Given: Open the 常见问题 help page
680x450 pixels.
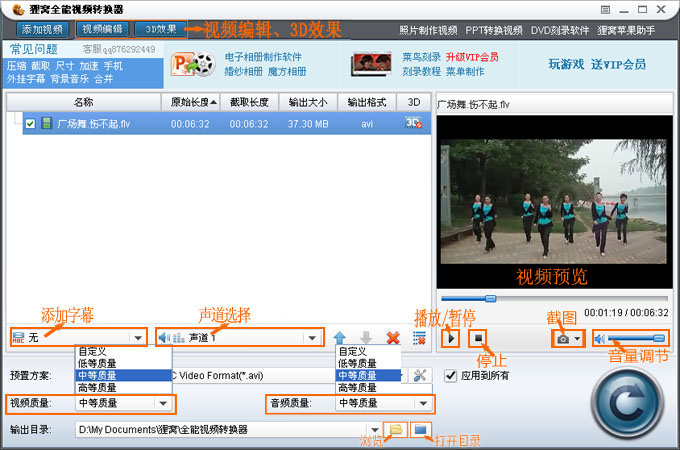Looking at the screenshot, I should [34, 49].
